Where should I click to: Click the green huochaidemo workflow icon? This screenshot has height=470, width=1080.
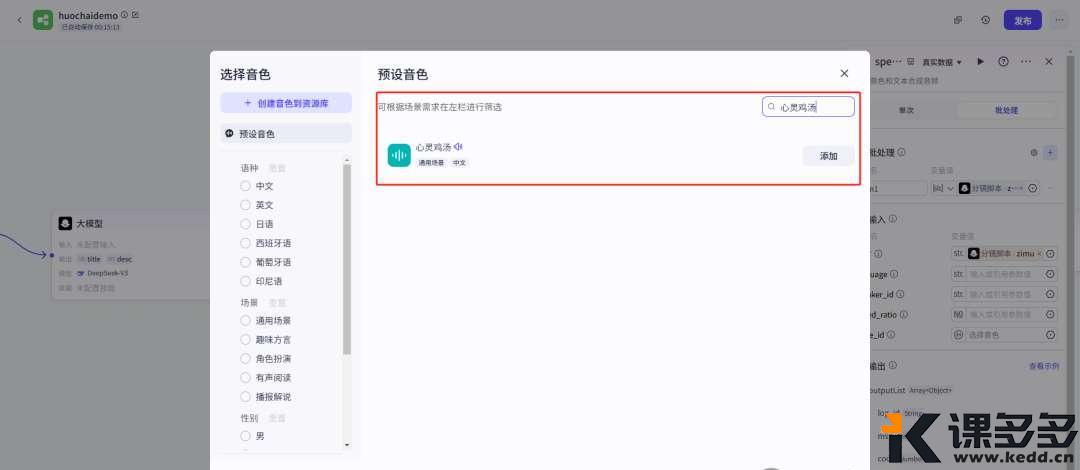coord(43,20)
